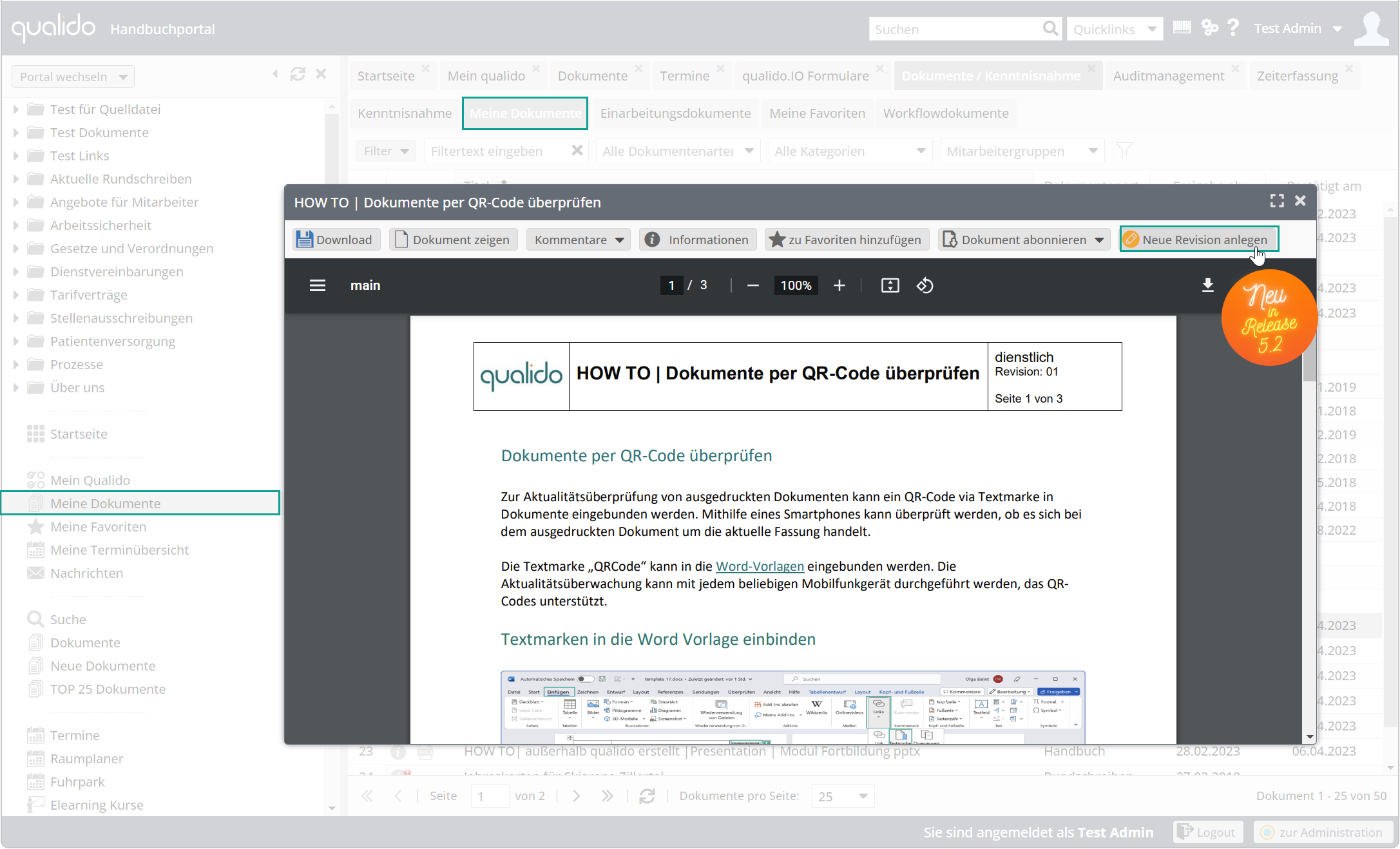
Task: Open the settings gears icon in header
Action: pos(1209,28)
